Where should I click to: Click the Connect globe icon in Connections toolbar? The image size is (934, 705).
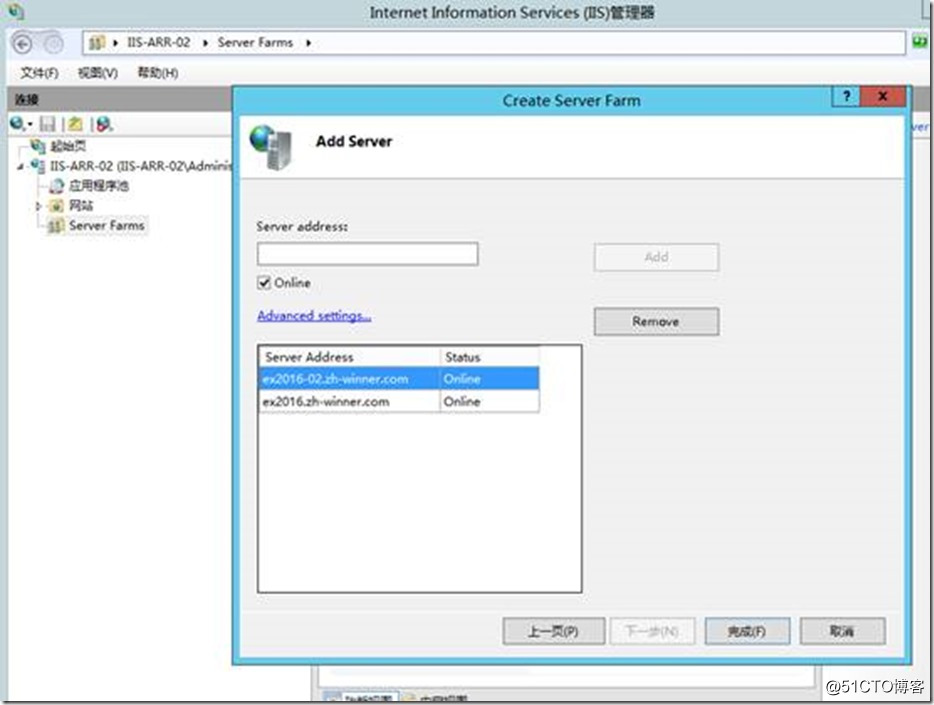coord(17,124)
